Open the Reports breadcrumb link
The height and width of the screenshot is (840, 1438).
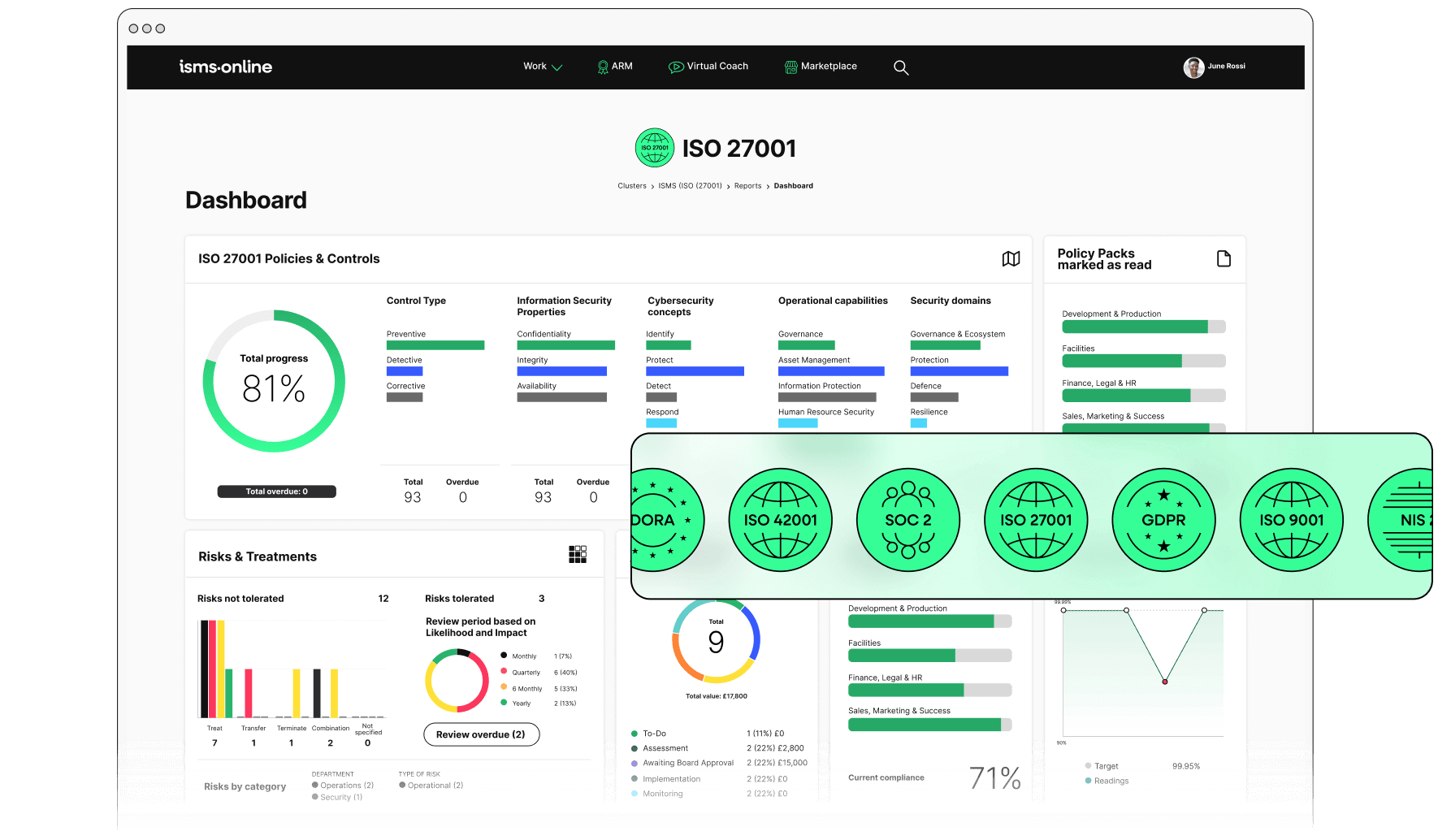[747, 186]
